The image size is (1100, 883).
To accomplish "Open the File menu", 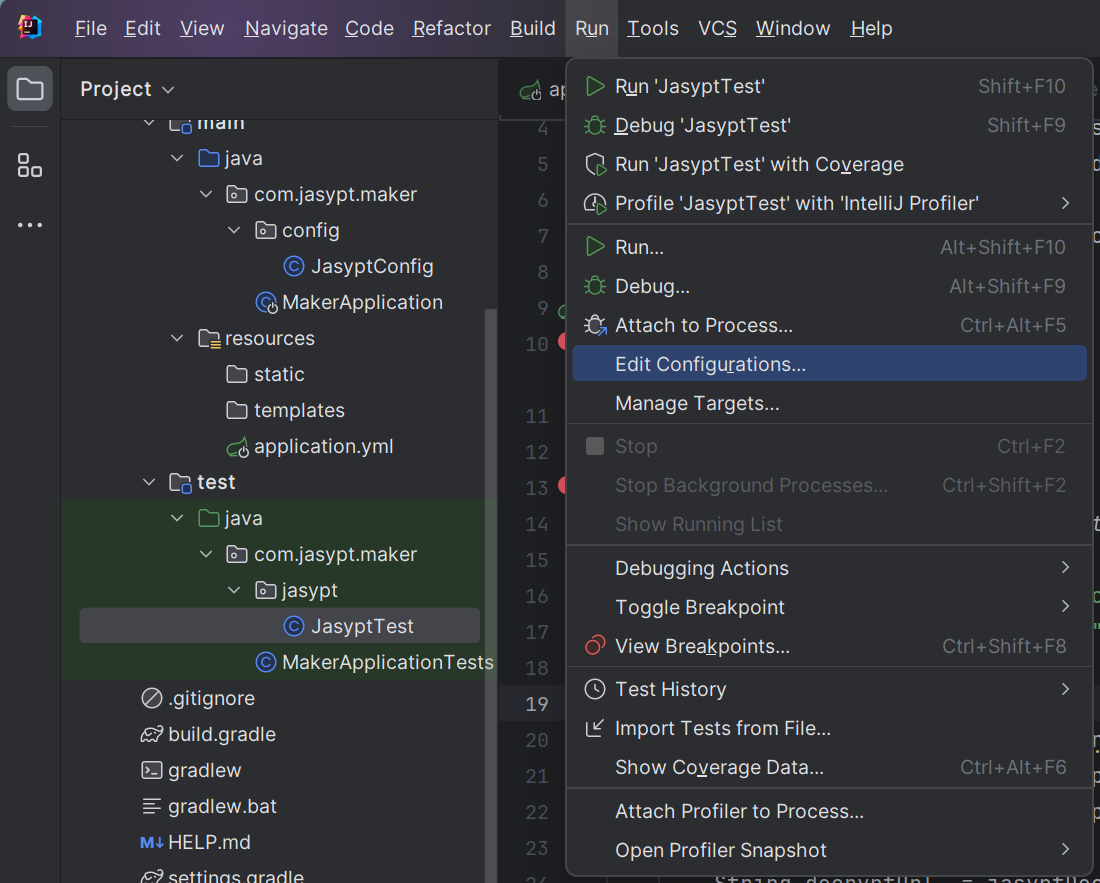I will click(x=90, y=29).
